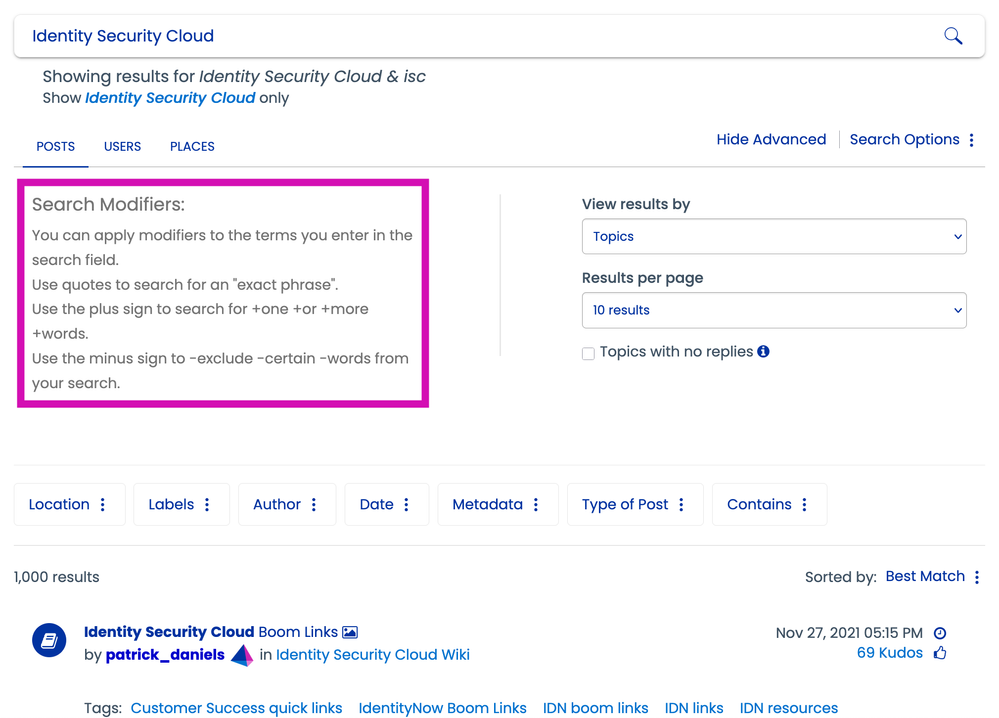Open the Identity Security Cloud Wiki link
The height and width of the screenshot is (718, 999).
click(372, 655)
